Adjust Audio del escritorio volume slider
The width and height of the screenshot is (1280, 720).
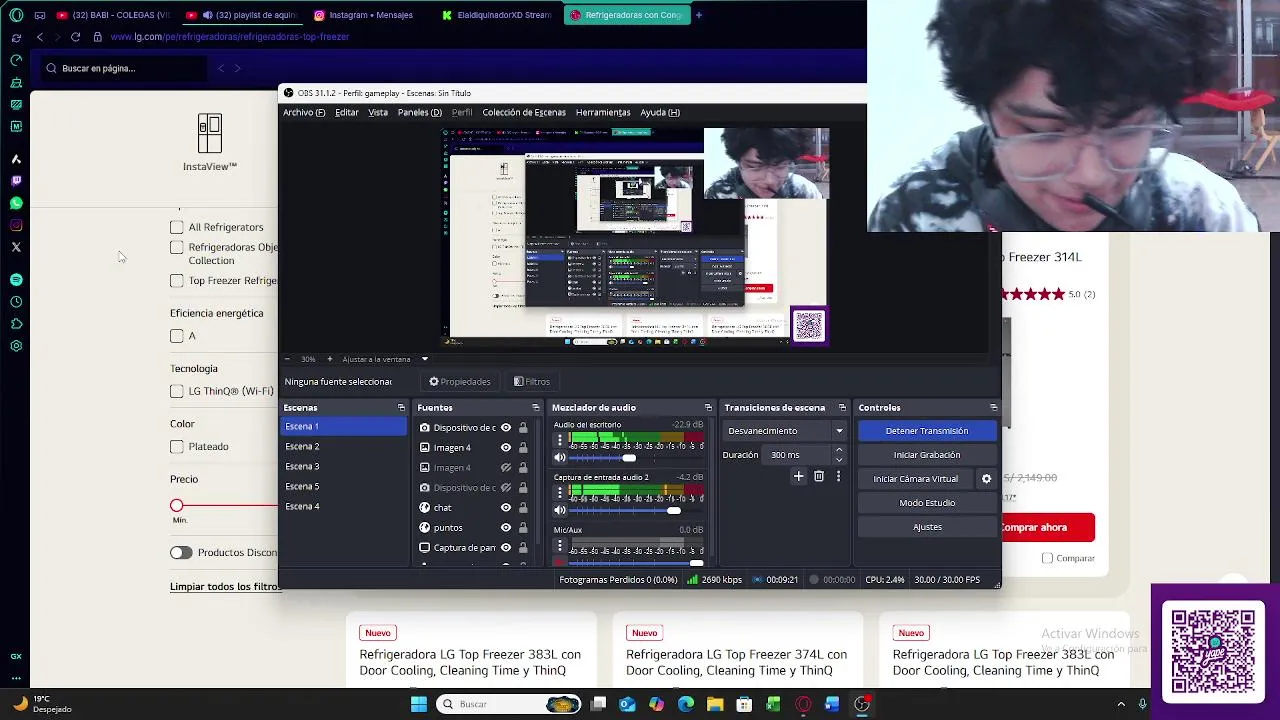click(x=628, y=457)
